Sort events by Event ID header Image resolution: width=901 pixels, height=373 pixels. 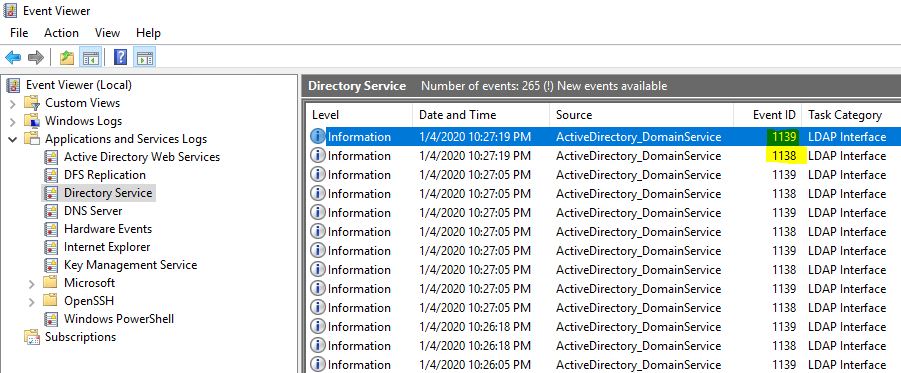768,115
